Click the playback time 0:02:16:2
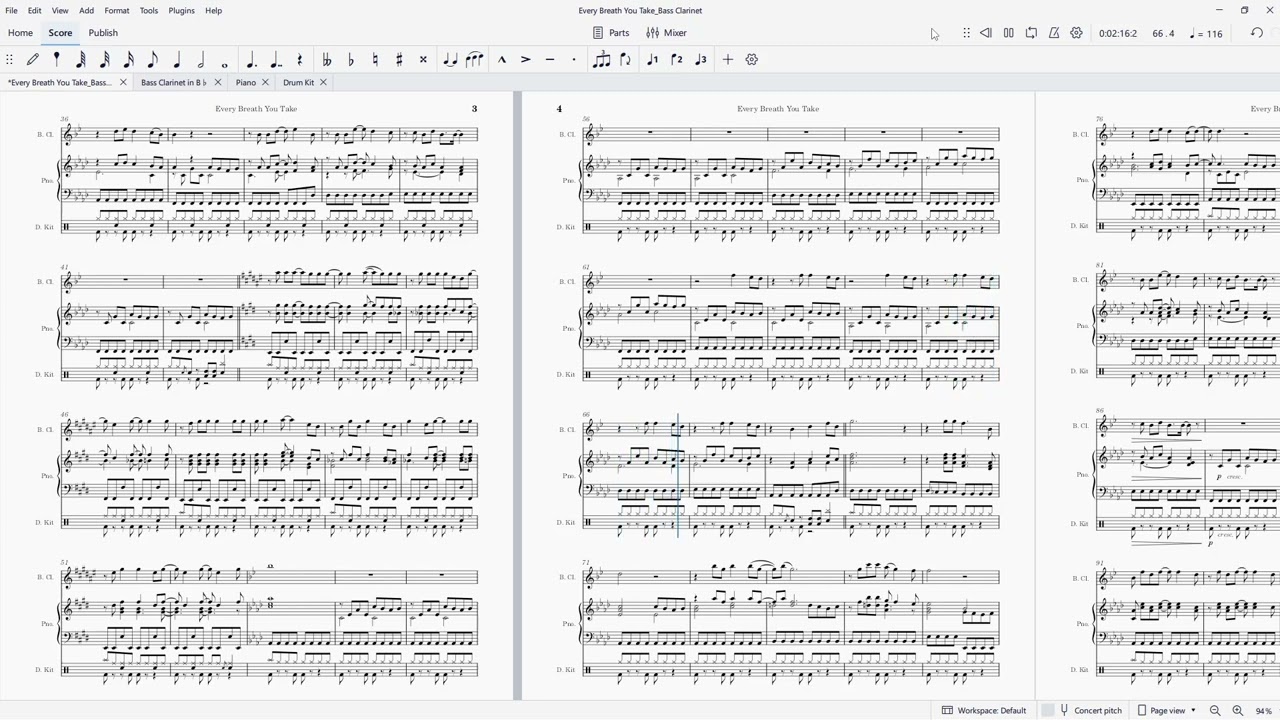The image size is (1280, 720). click(1118, 34)
